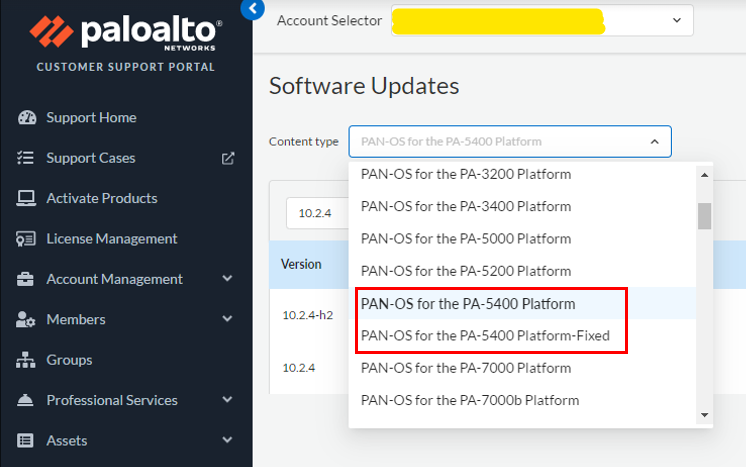Select PAN-OS for the PA-3400 Platform
This screenshot has height=467, width=746.
tap(465, 207)
